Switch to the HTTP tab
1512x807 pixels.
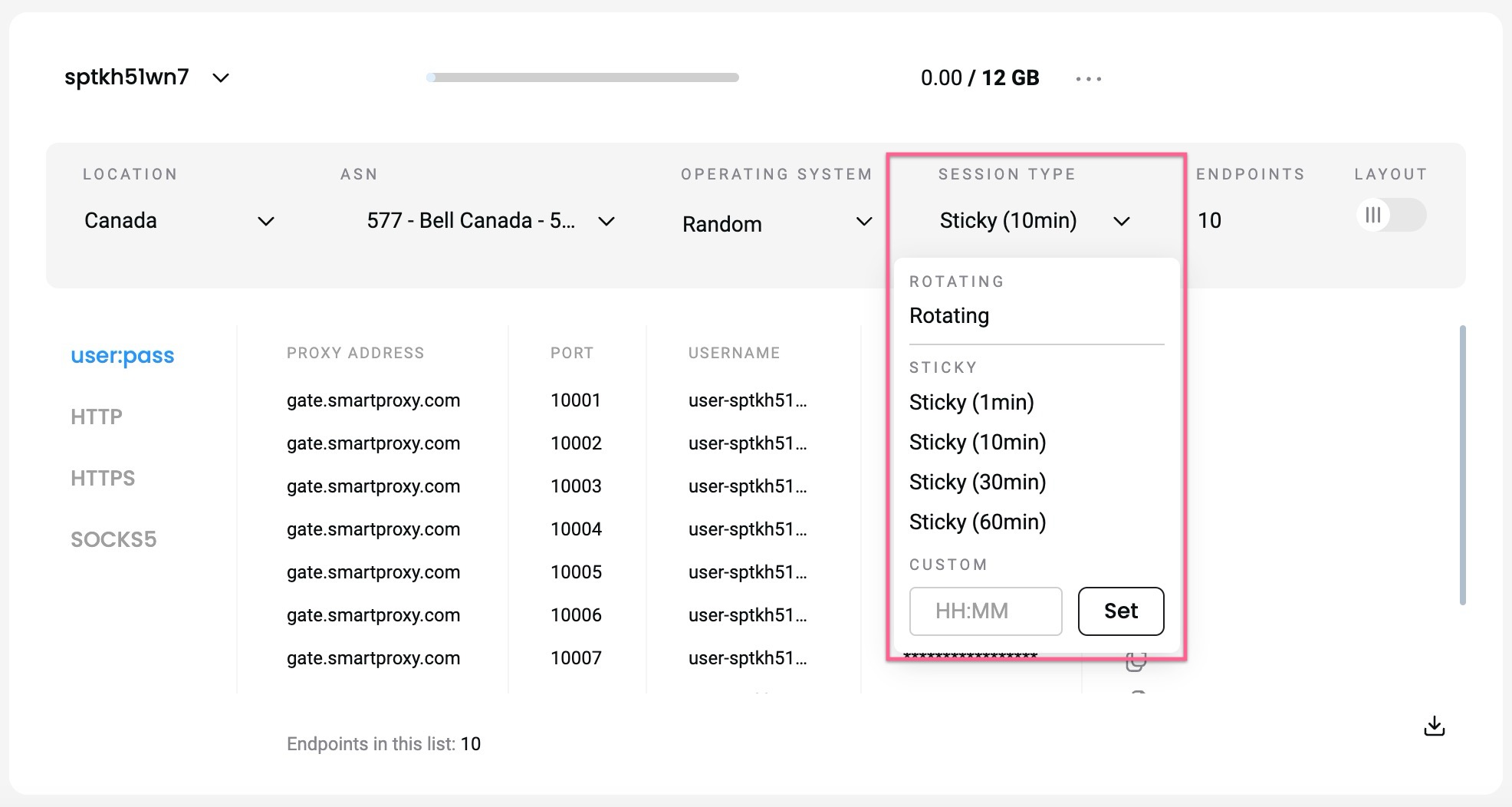click(x=97, y=417)
